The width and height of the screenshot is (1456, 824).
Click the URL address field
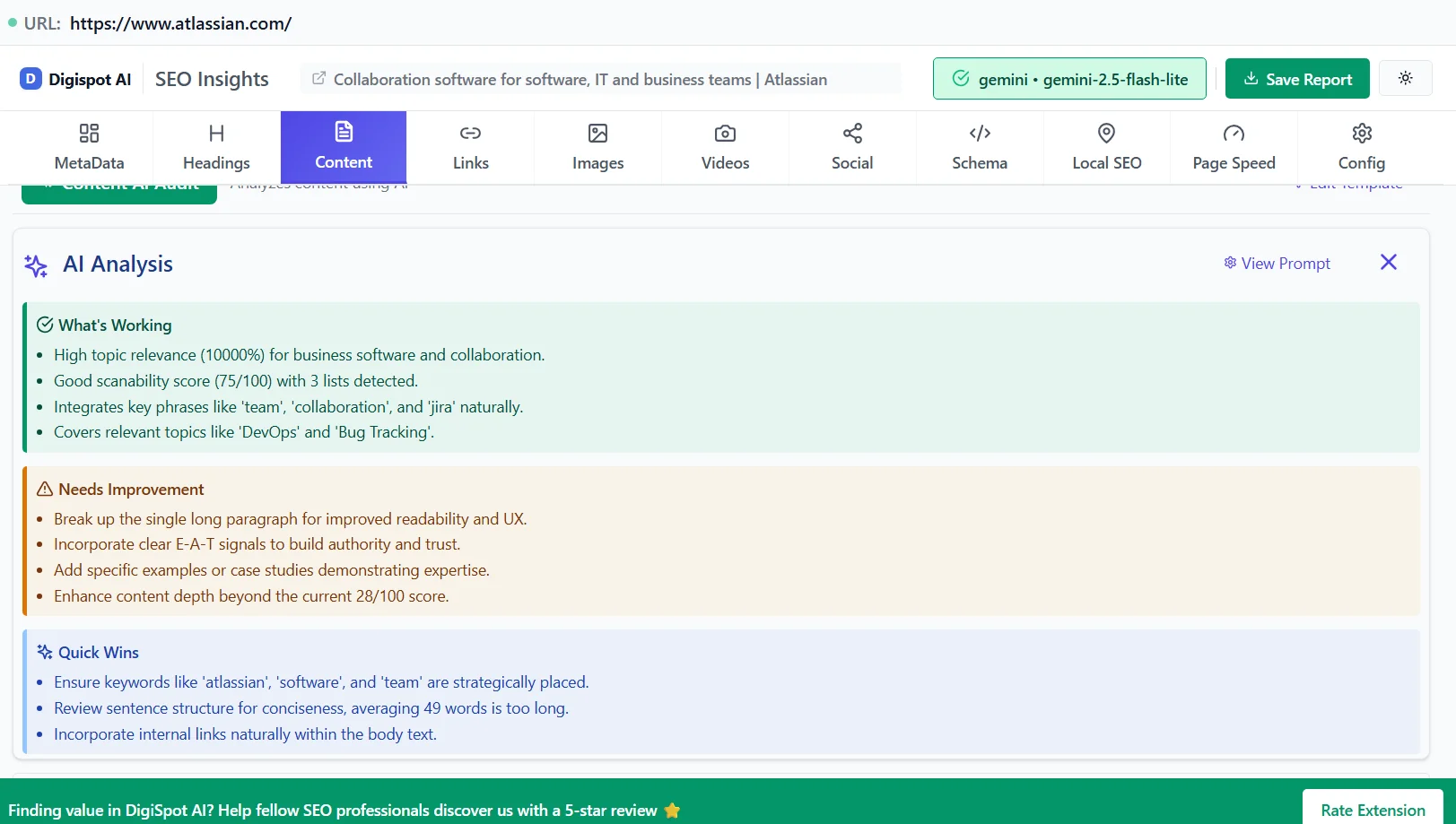179,23
